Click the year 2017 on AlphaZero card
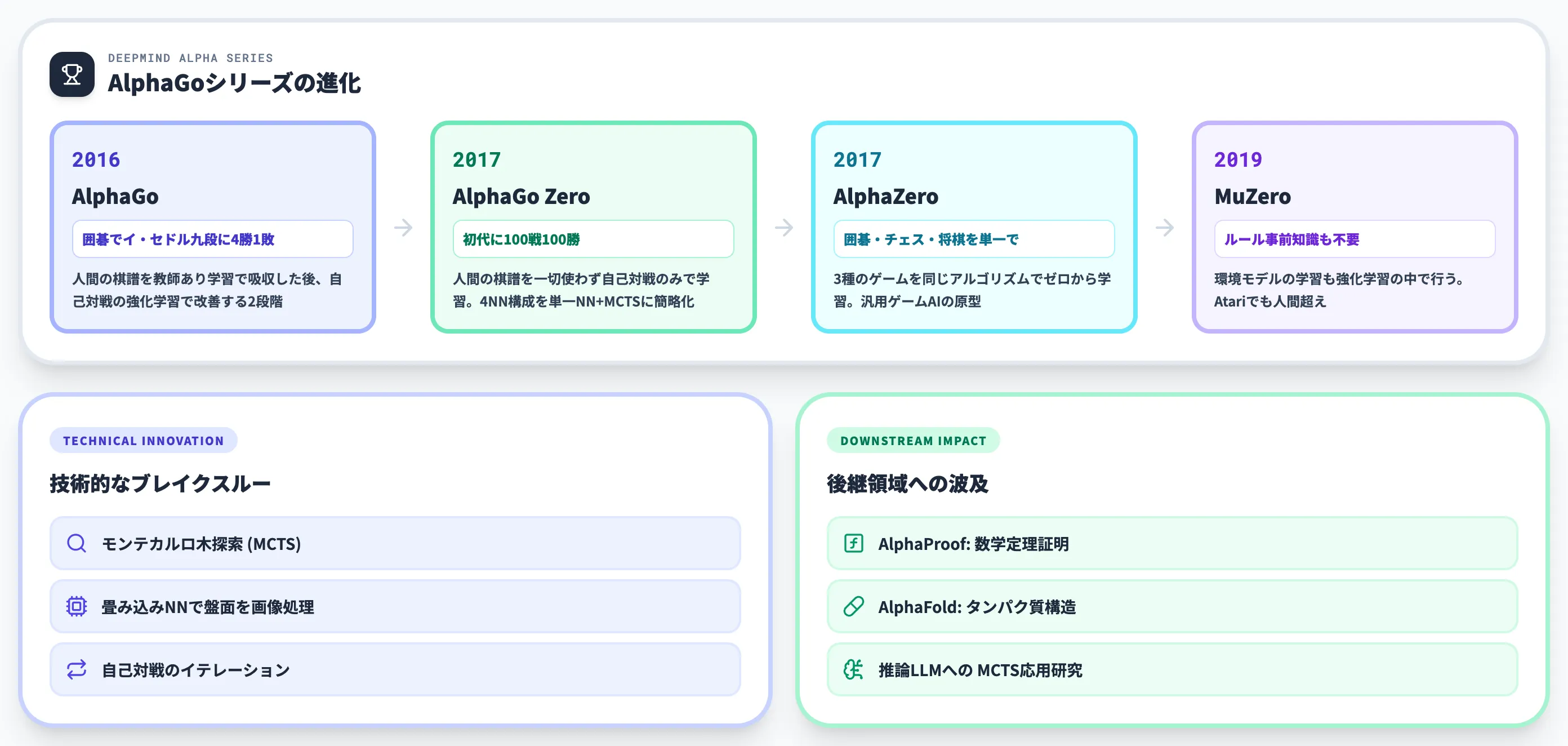This screenshot has width=1568, height=746. tap(857, 159)
